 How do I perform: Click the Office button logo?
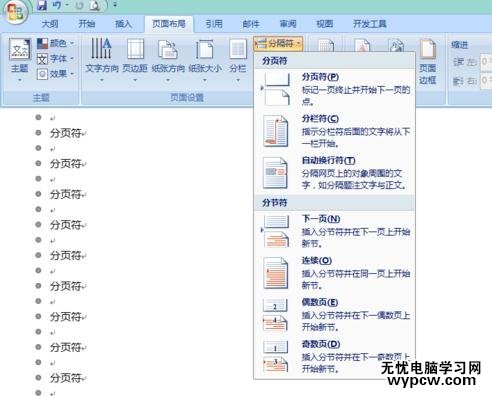click(x=15, y=12)
